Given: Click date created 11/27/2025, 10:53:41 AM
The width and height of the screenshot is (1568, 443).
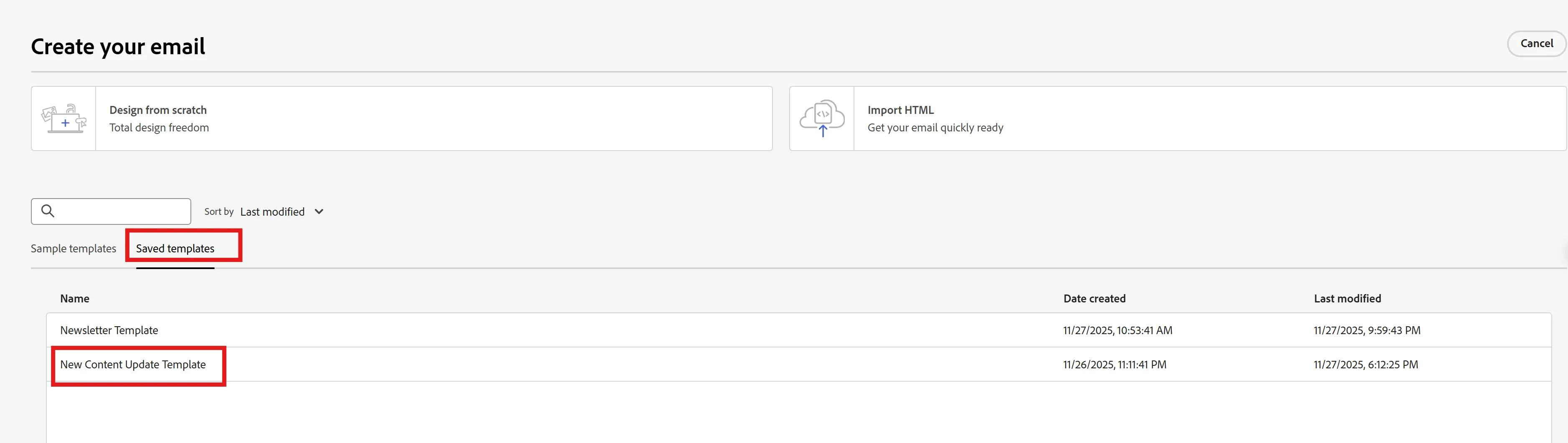Looking at the screenshot, I should tap(1117, 330).
